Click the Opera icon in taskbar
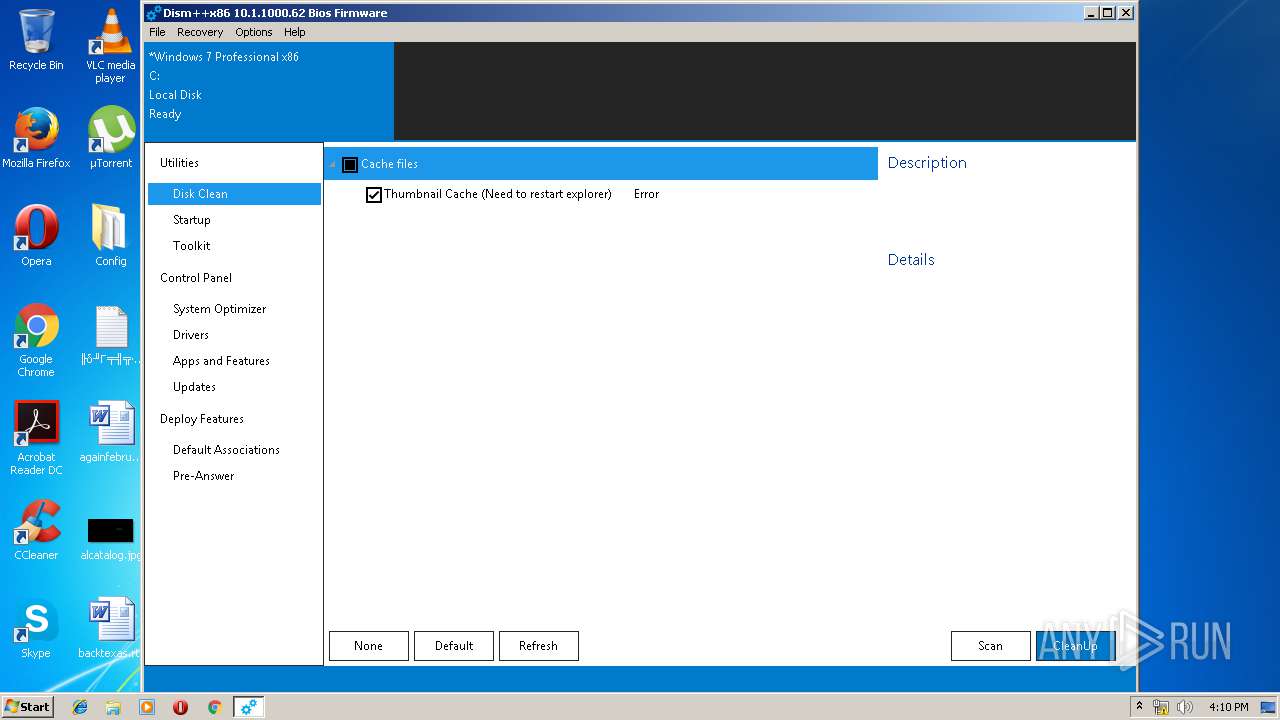Image resolution: width=1280 pixels, height=720 pixels. pos(180,707)
